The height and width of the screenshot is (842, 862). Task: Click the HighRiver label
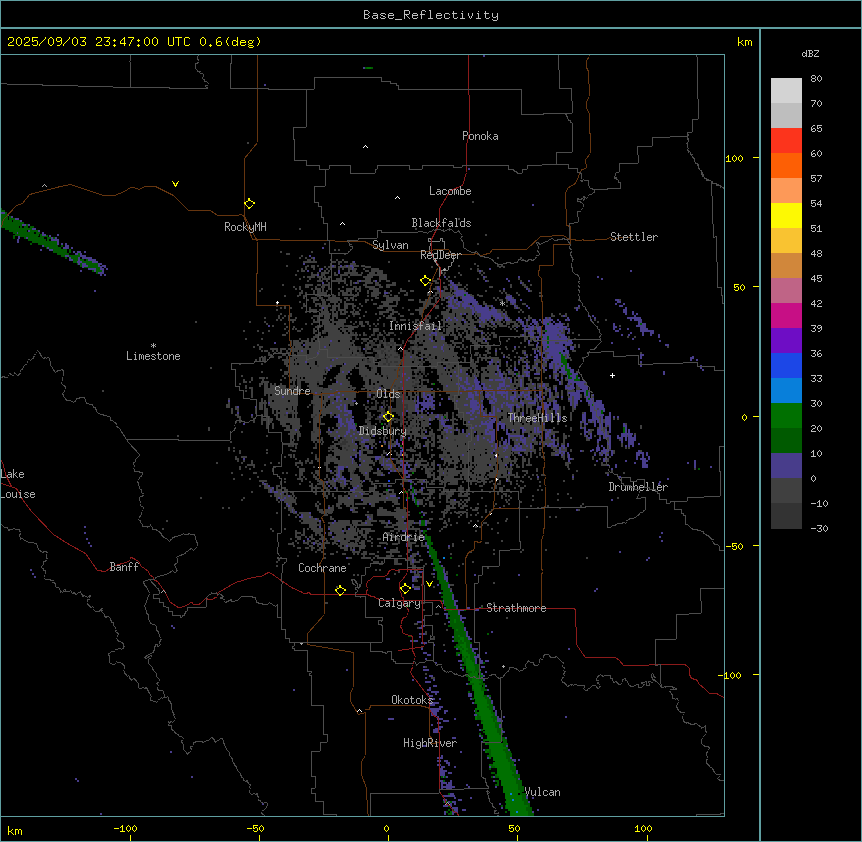coord(430,743)
